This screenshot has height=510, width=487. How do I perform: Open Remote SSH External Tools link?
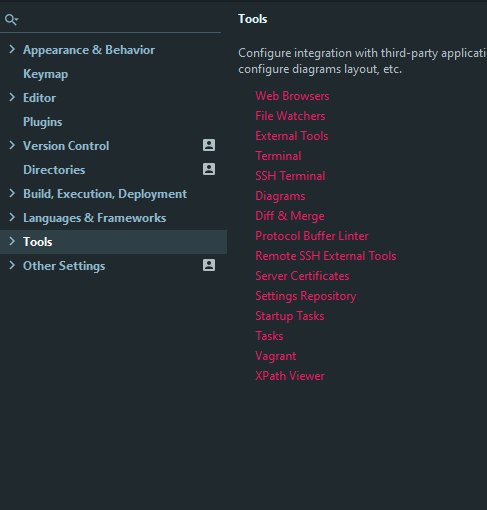[326, 256]
